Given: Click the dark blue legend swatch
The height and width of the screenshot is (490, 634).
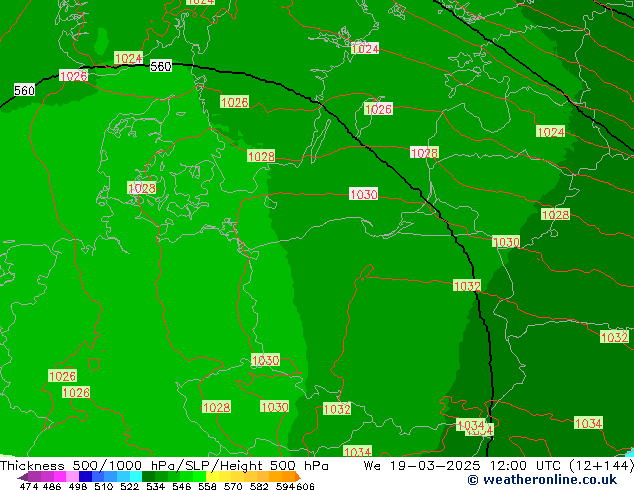Looking at the screenshot, I should pos(85,476).
